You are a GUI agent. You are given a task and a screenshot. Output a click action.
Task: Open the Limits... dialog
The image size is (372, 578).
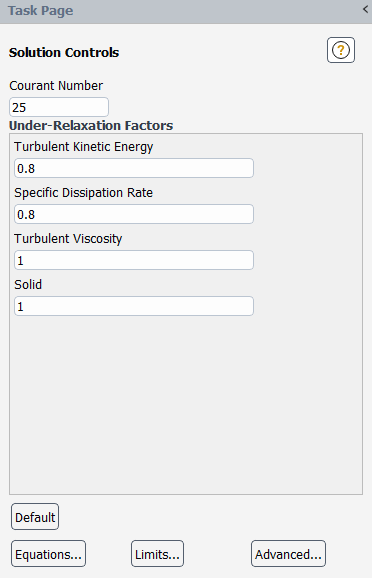(x=157, y=554)
